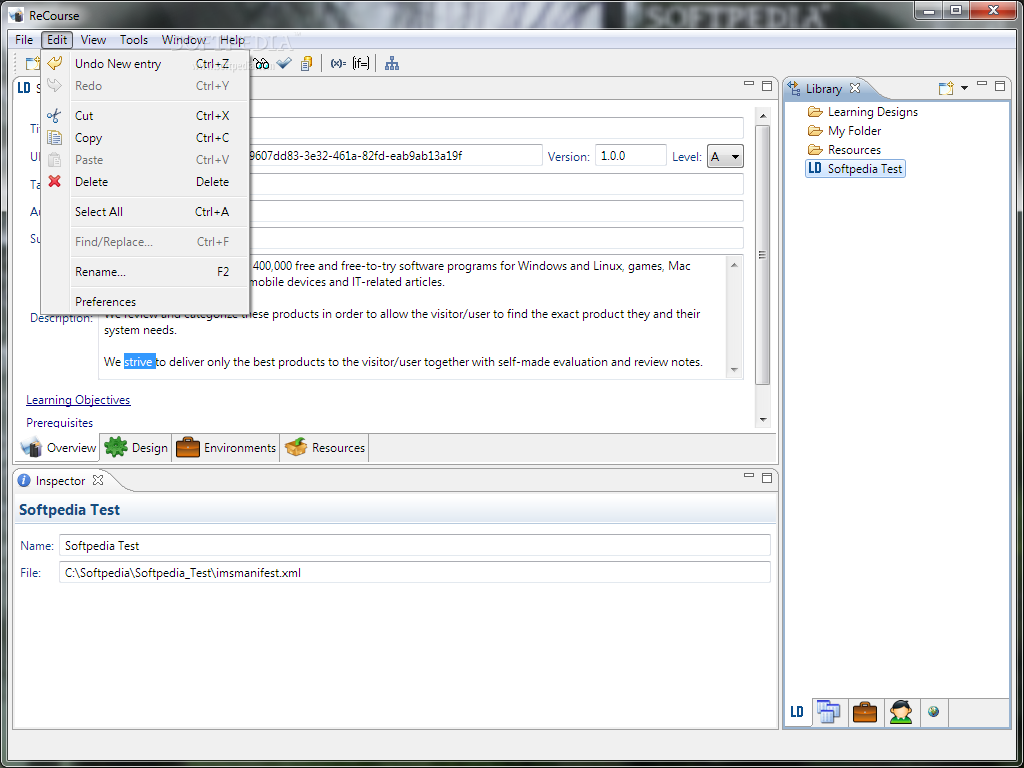Viewport: 1024px width, 768px height.
Task: Click the blue hierarchy diagram toolbar icon
Action: [x=392, y=63]
